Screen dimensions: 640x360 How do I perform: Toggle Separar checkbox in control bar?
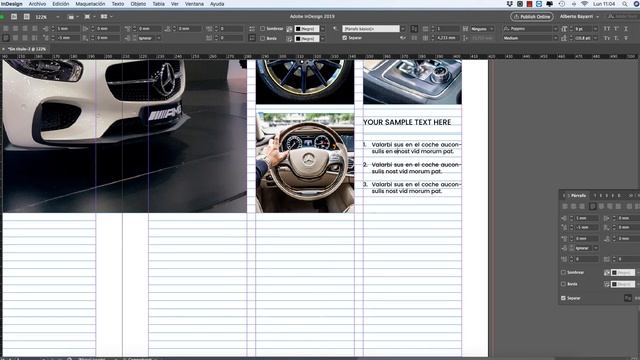345,38
